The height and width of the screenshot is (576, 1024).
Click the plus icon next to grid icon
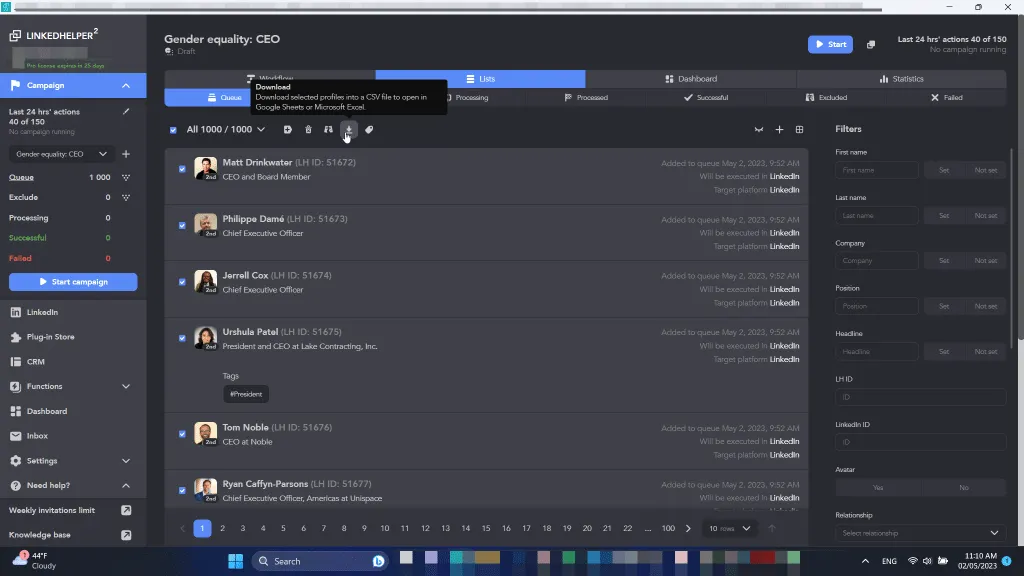[x=779, y=129]
